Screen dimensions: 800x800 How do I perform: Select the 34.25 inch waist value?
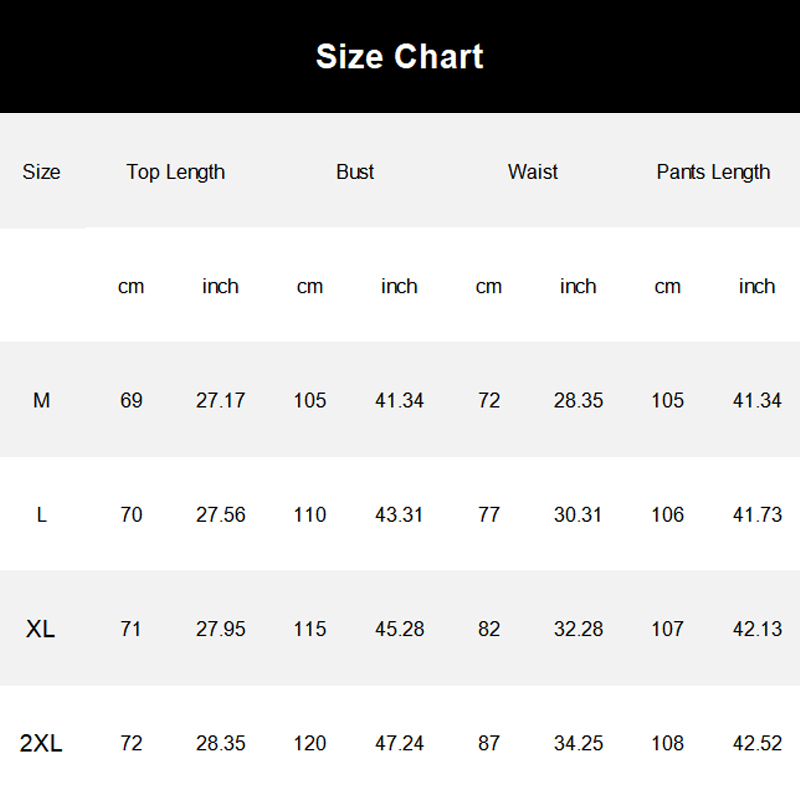click(578, 743)
